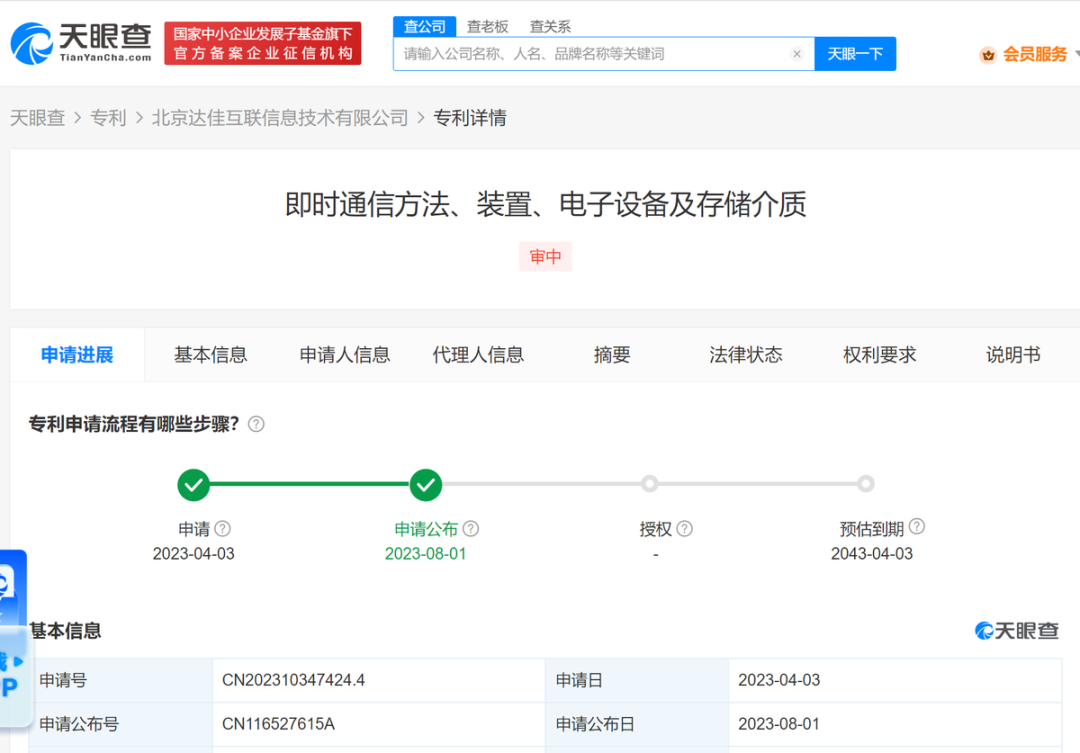Screen dimensions: 1080x753
Task: Click the 天眼一下 search button
Action: 855,53
